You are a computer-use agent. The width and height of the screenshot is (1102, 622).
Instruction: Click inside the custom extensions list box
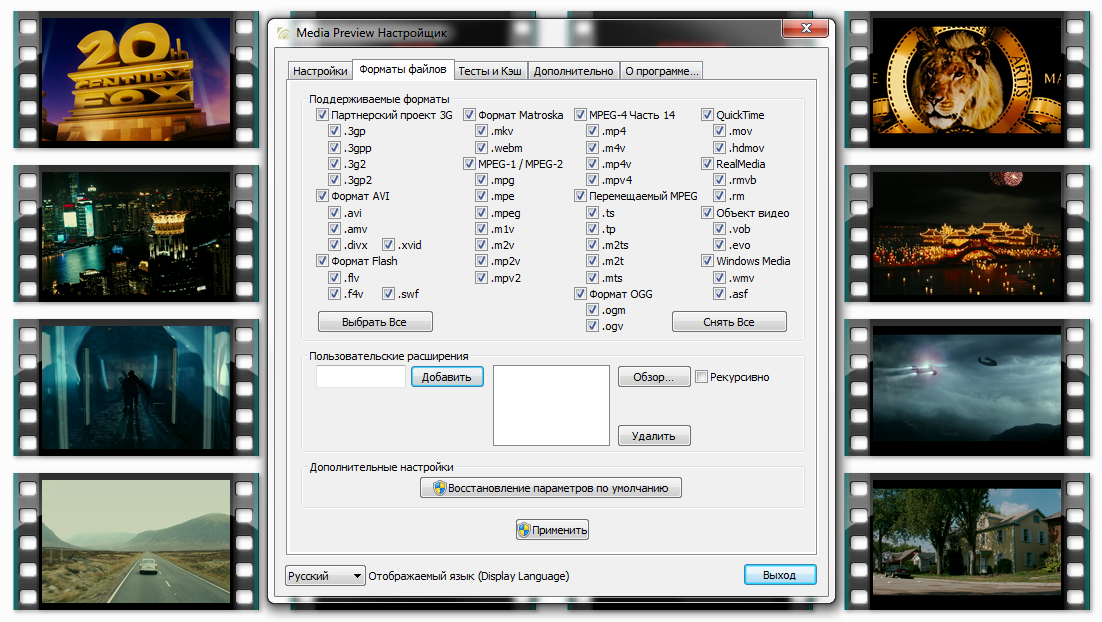pos(551,405)
